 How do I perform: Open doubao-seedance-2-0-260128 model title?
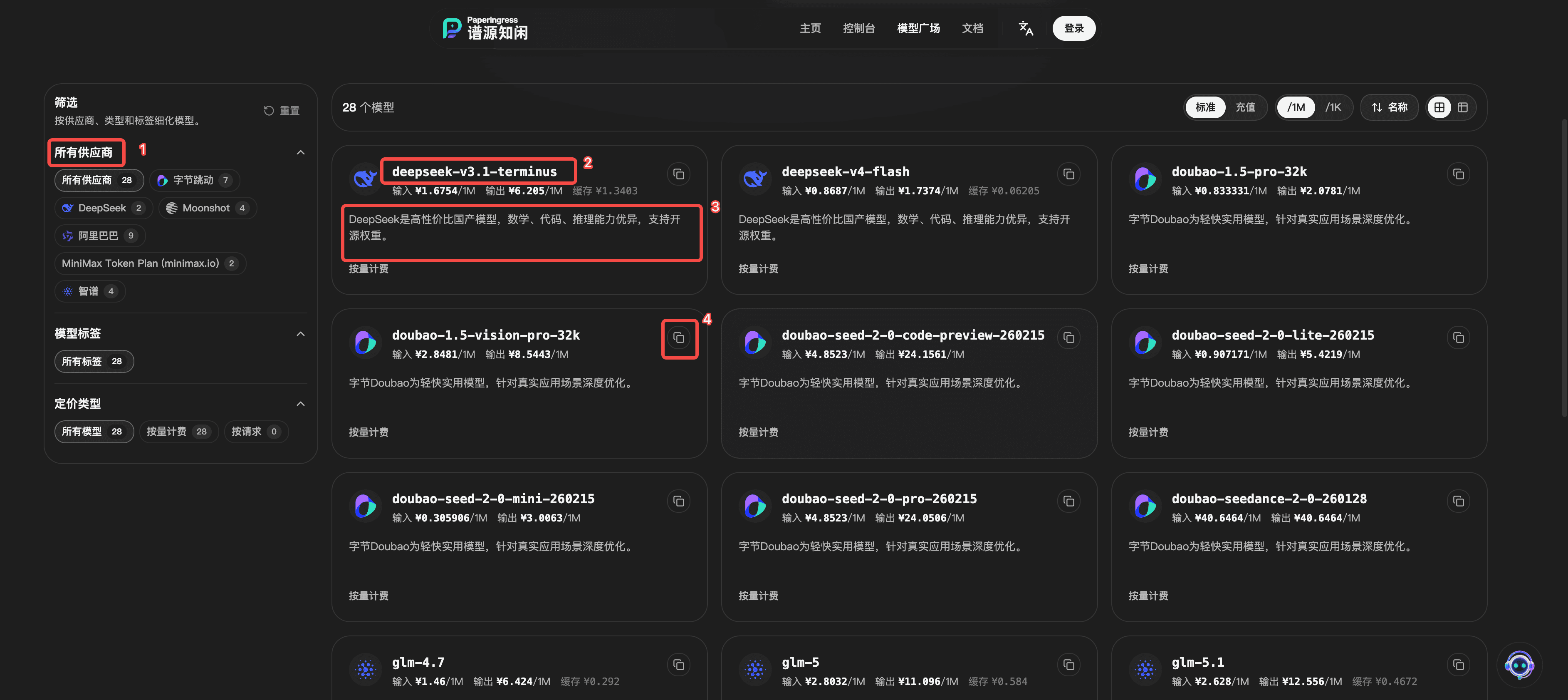click(x=1269, y=498)
